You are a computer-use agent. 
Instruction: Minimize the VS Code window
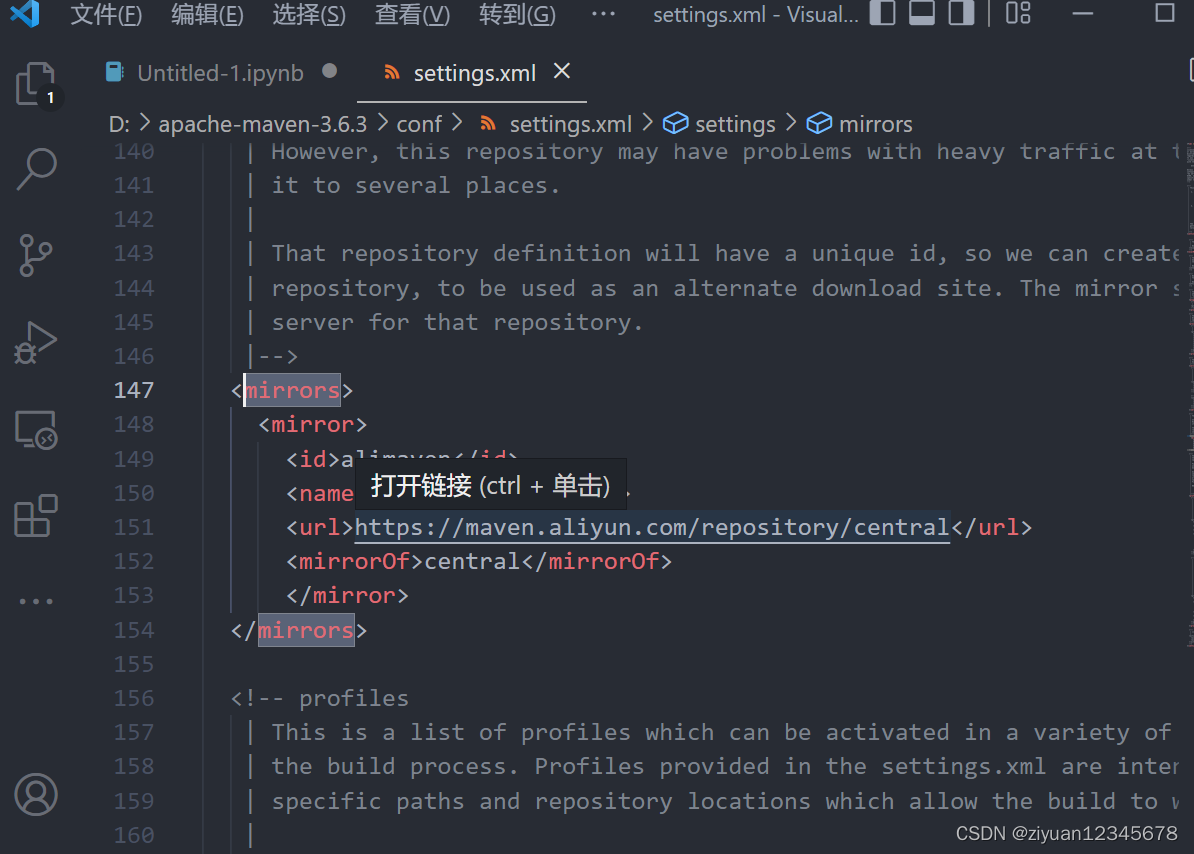(1083, 14)
